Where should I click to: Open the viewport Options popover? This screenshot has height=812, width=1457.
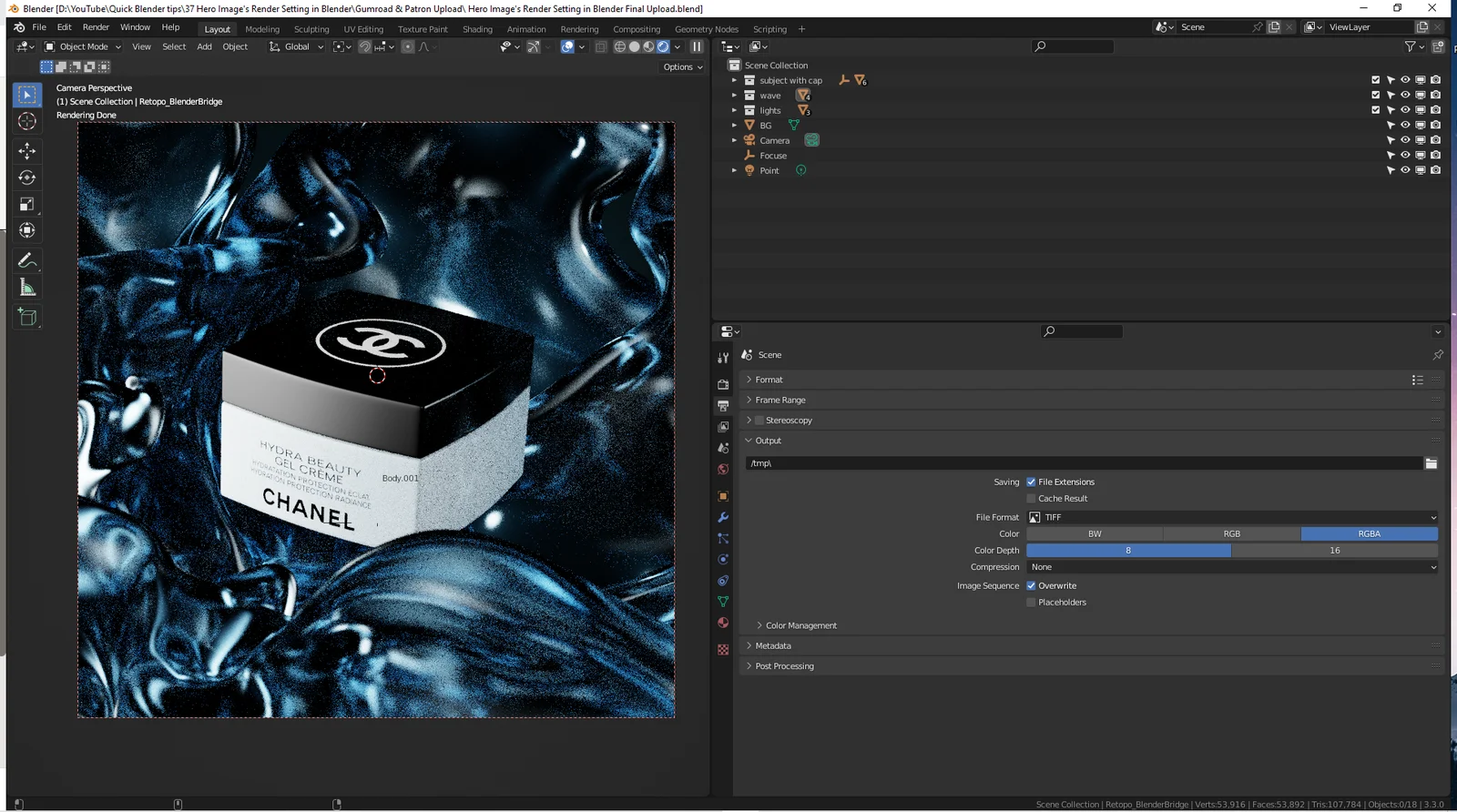(683, 67)
